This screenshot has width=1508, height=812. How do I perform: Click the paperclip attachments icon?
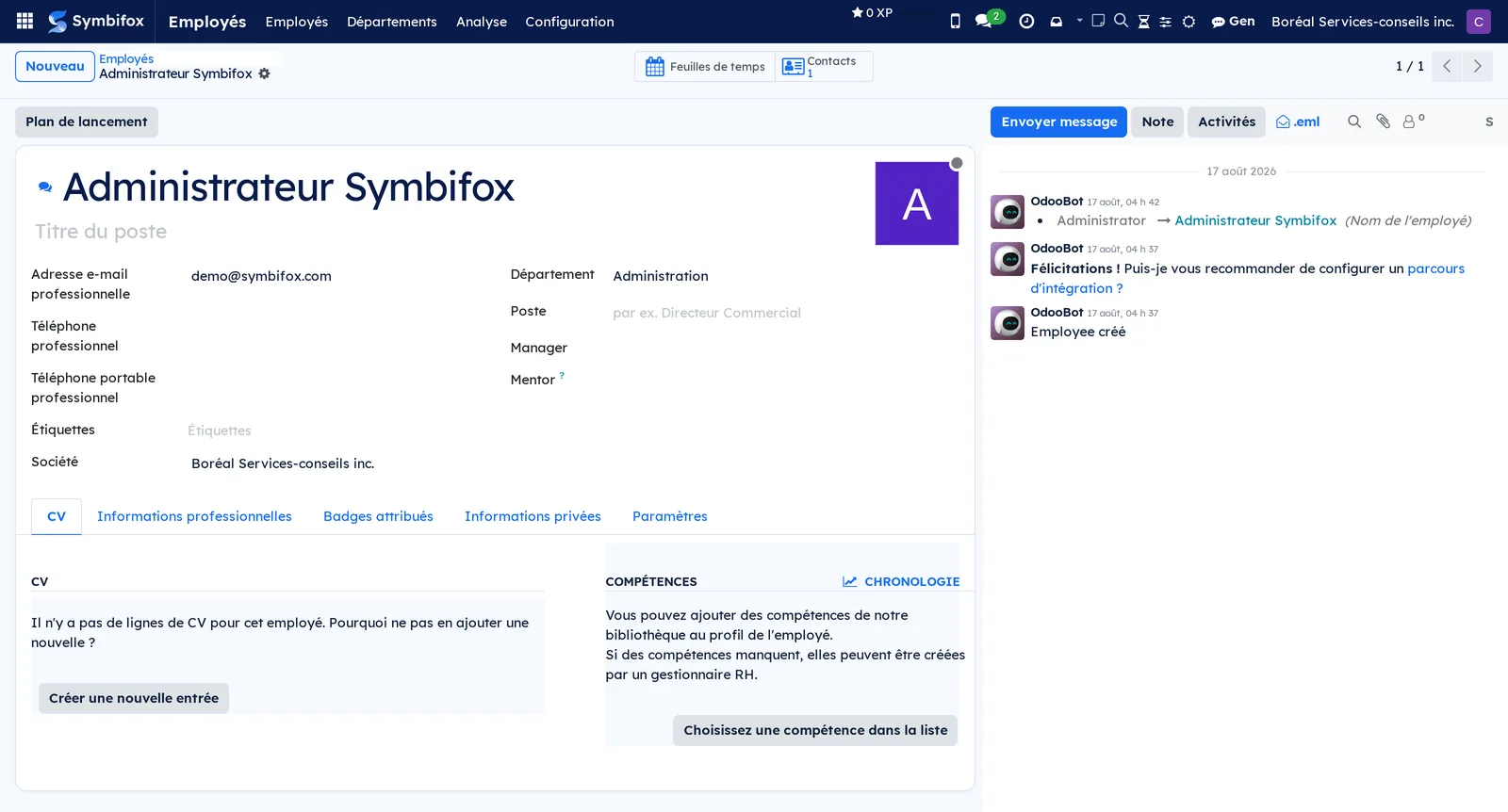tap(1383, 122)
